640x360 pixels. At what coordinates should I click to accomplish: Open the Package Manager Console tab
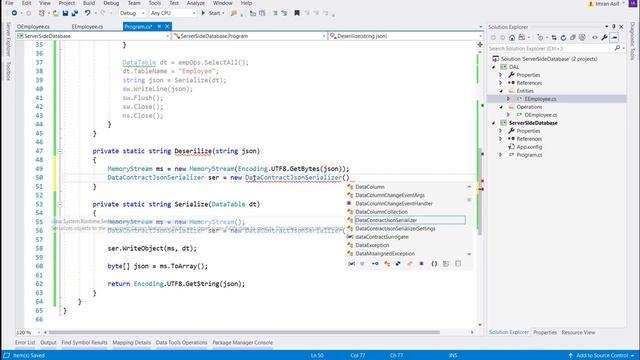pos(242,342)
